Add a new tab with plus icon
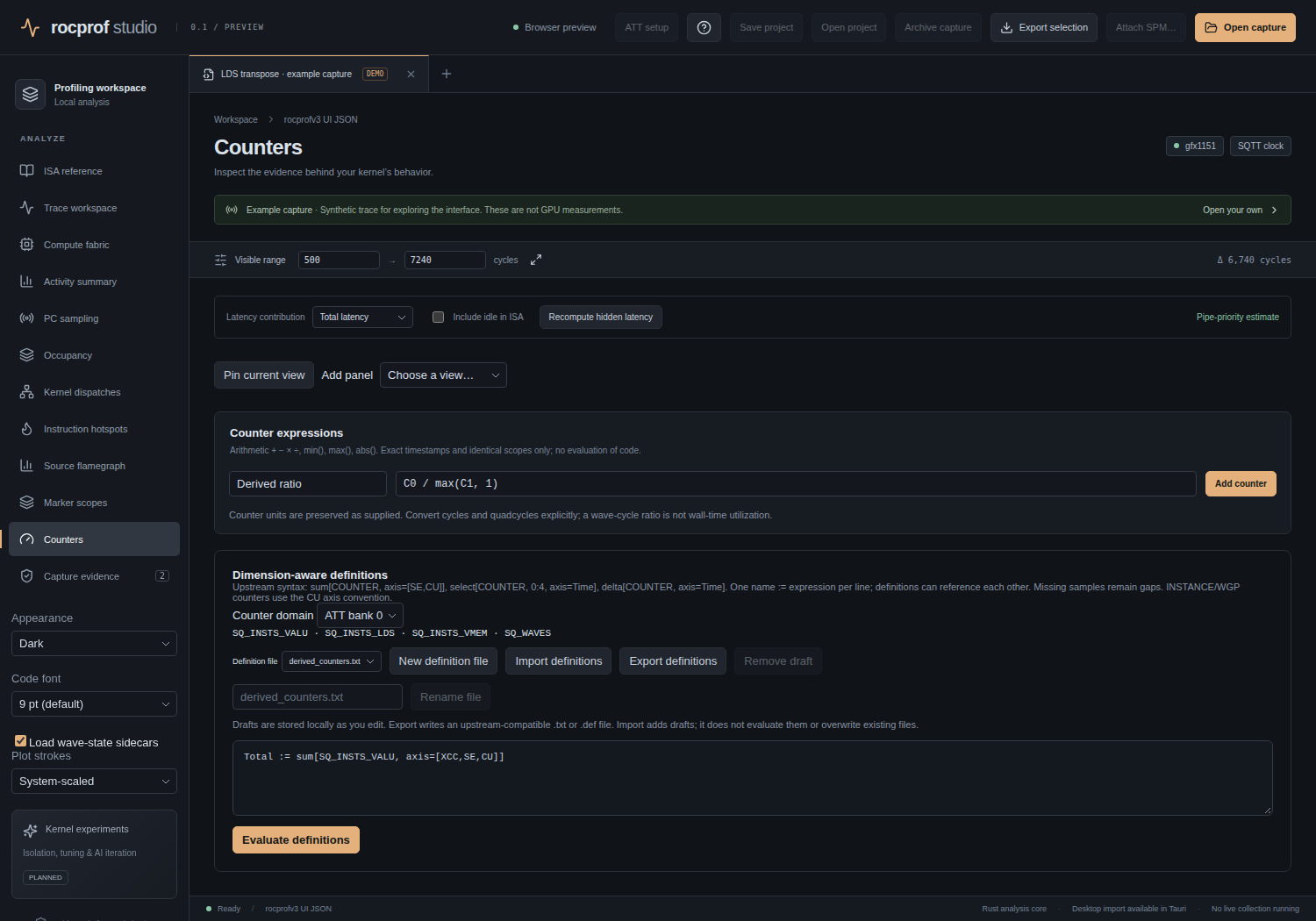This screenshot has width=1316, height=921. pos(447,74)
